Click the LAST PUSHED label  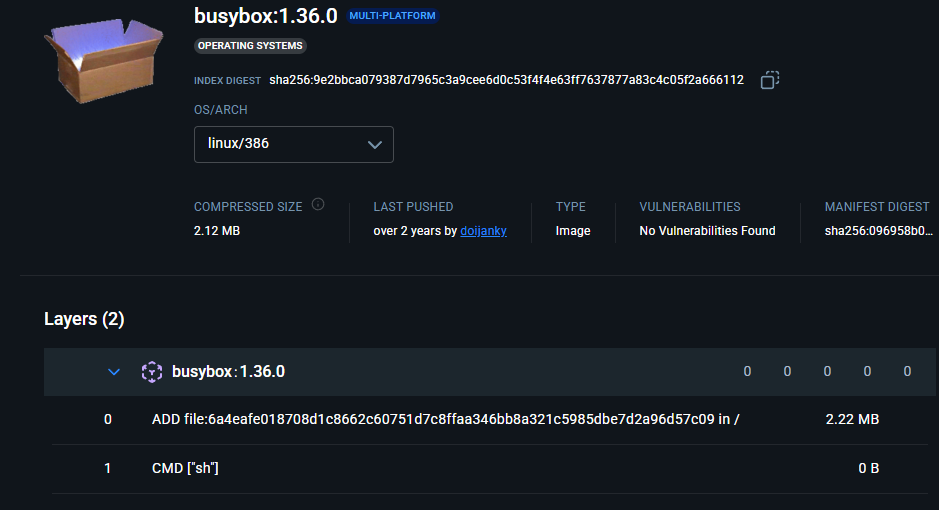[413, 207]
